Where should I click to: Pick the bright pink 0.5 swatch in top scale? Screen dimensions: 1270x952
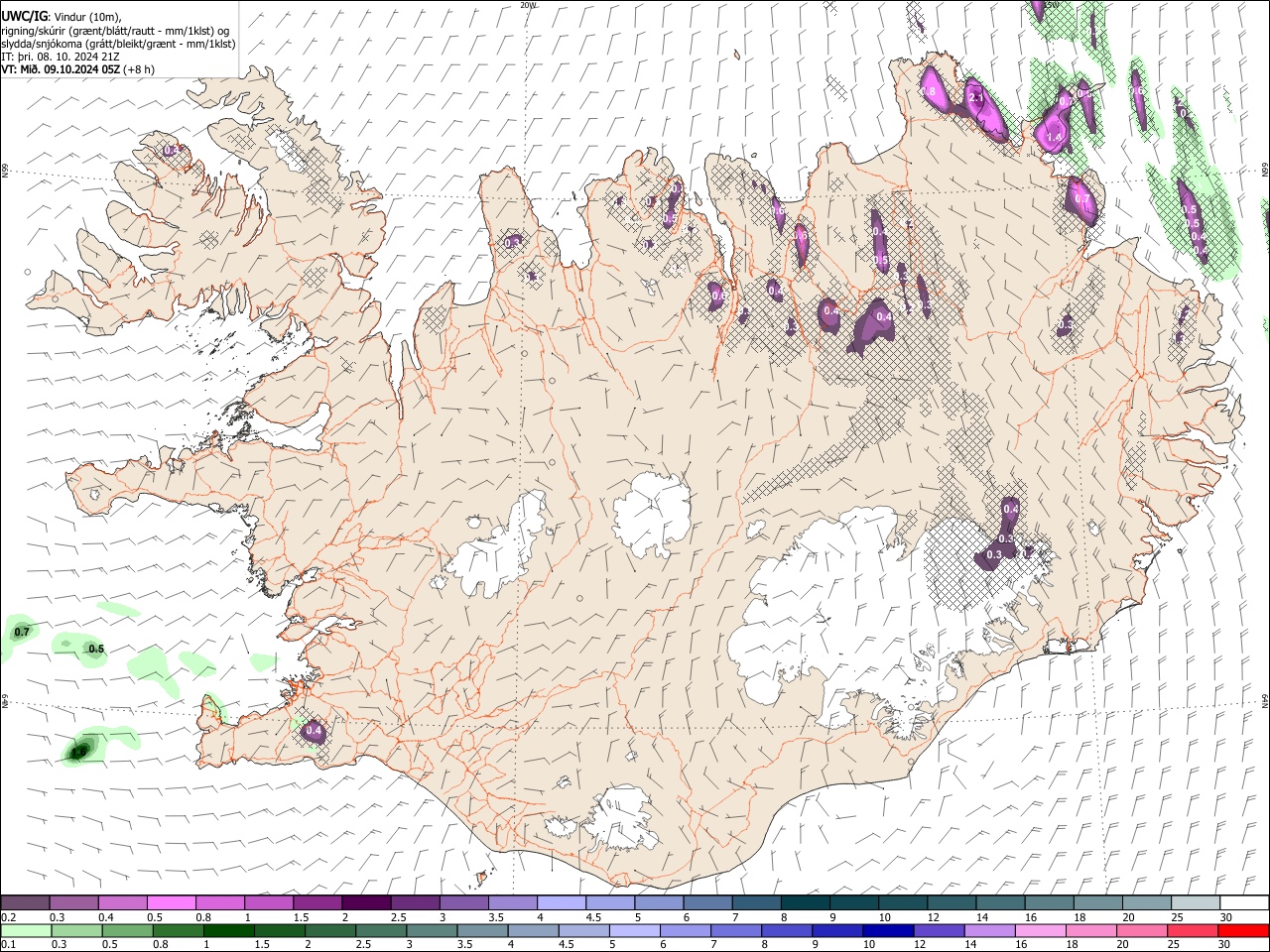click(171, 902)
